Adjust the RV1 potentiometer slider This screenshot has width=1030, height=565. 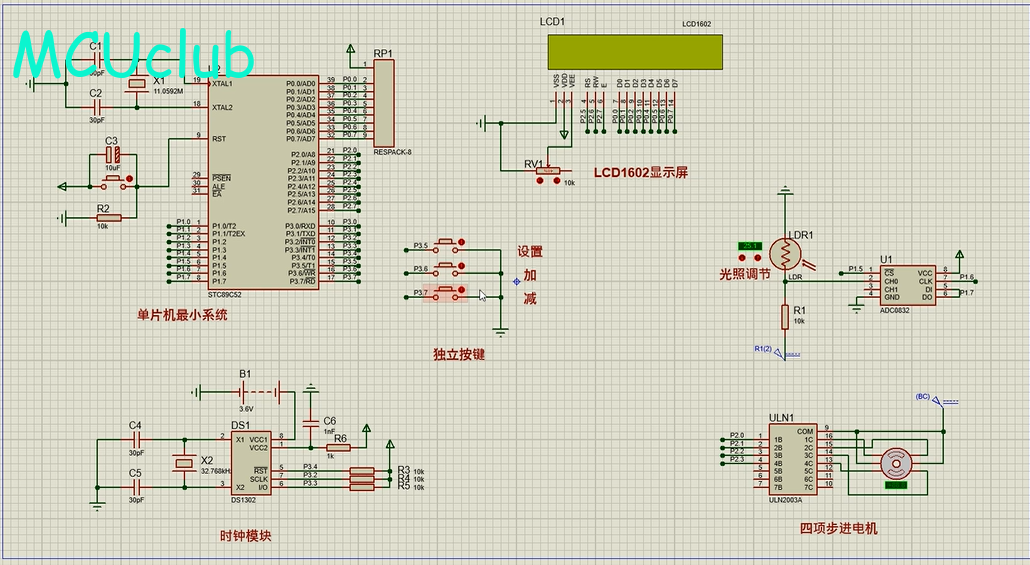click(548, 173)
